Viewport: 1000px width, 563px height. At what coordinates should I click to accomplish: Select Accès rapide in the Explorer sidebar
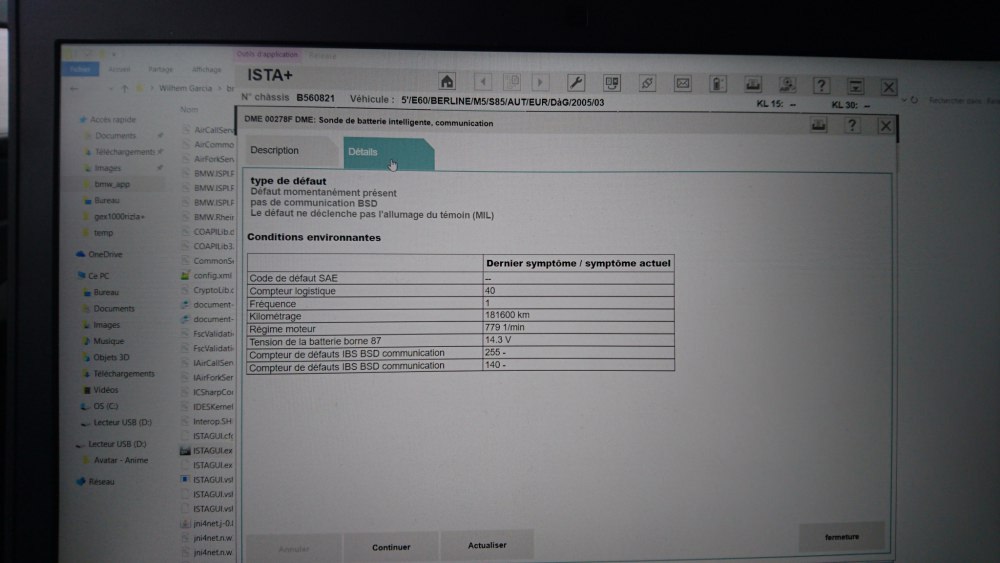pyautogui.click(x=113, y=119)
